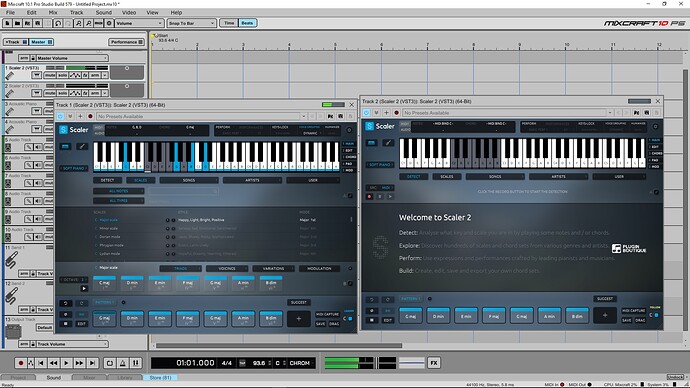Viewport: 690px width, 388px height.
Task: Open the Sound menu
Action: tap(103, 12)
